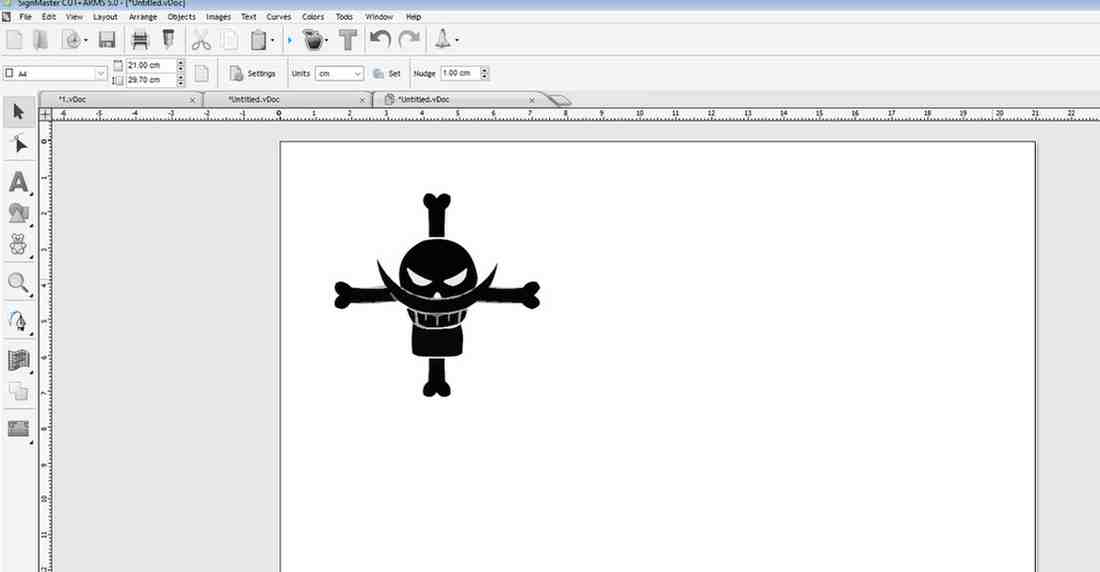The height and width of the screenshot is (572, 1100).
Task: Create a new document with the blank page icon
Action: 14,39
